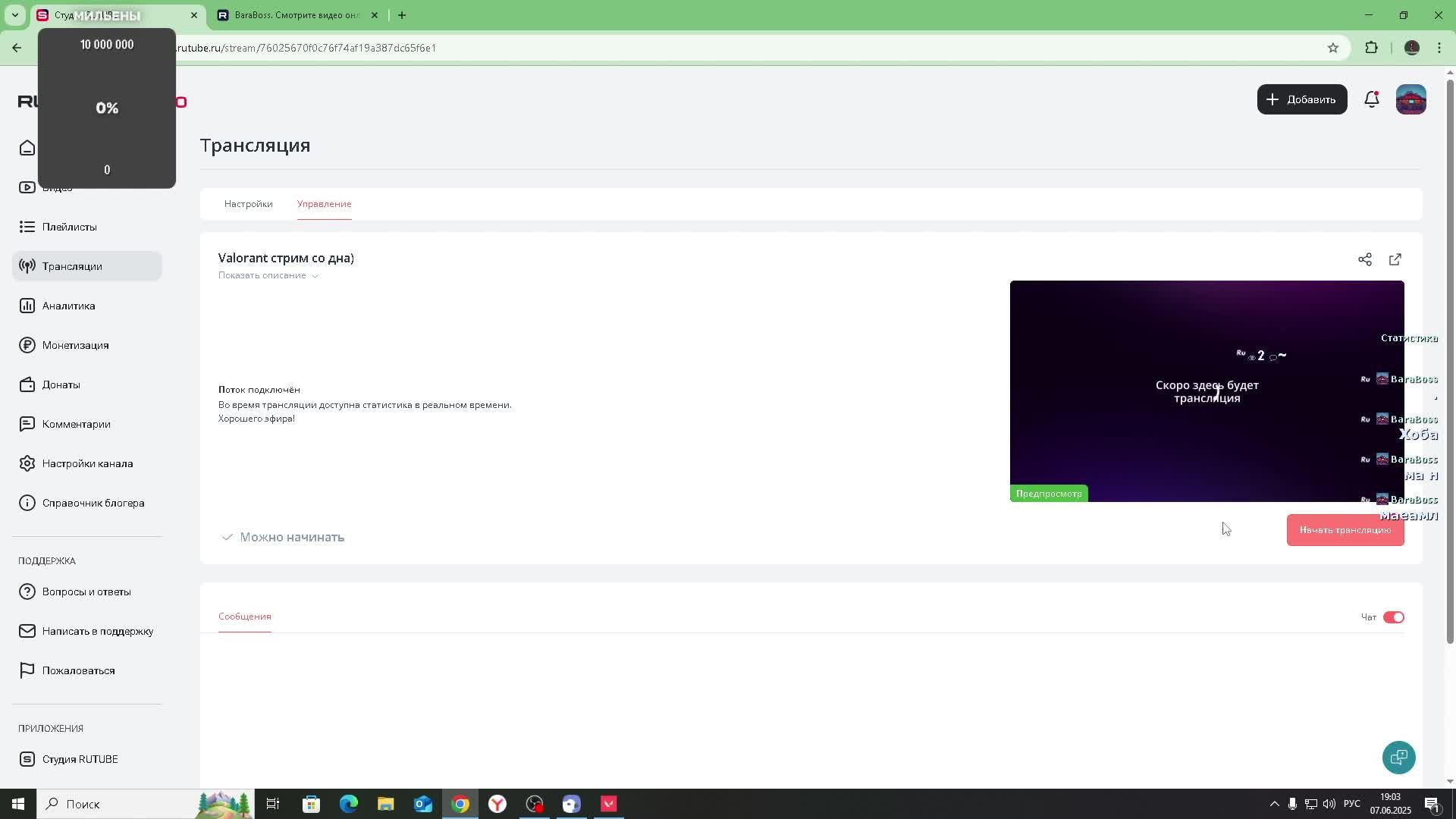The image size is (1456, 819).
Task: Click the Справочник блогера info icon
Action: coord(27,503)
